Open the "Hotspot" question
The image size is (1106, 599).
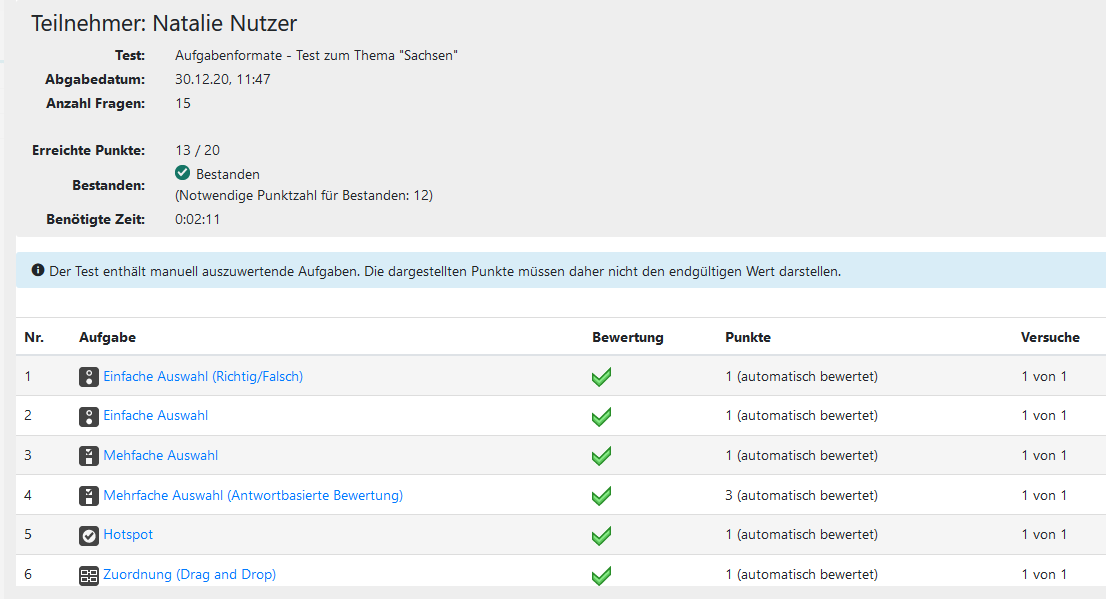[x=129, y=535]
